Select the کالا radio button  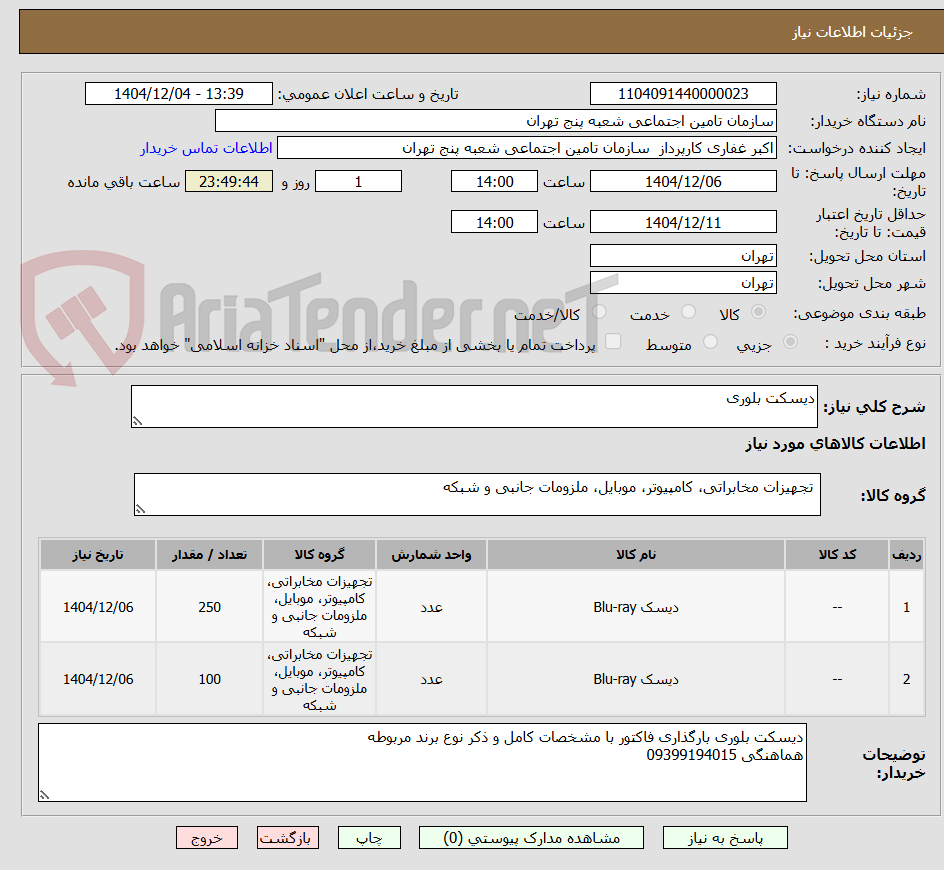759,312
